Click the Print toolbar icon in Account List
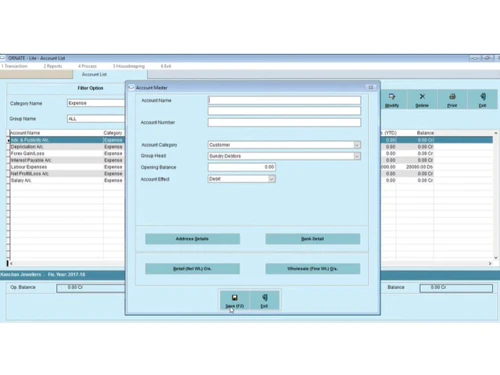The height and width of the screenshot is (375, 500). tap(452, 100)
